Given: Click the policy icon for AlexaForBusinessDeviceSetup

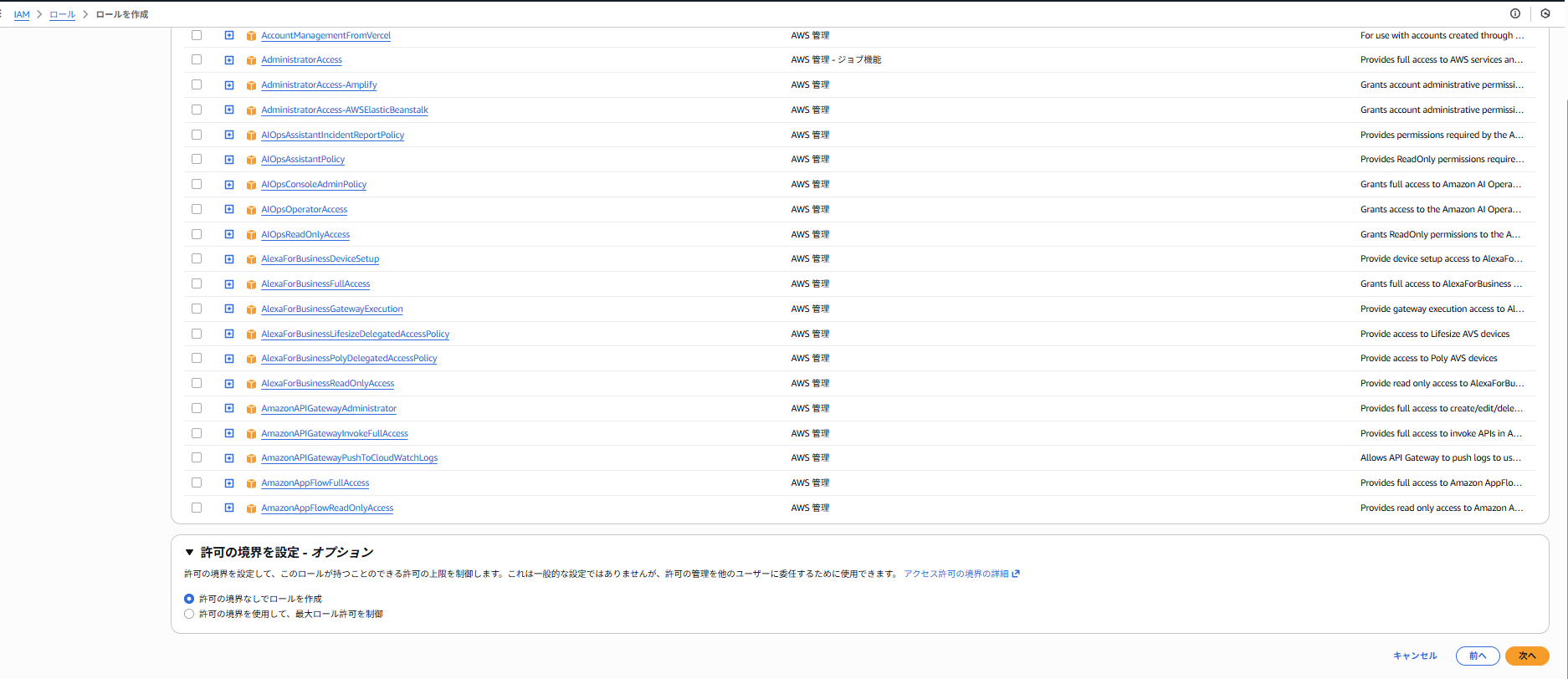Looking at the screenshot, I should coord(251,259).
